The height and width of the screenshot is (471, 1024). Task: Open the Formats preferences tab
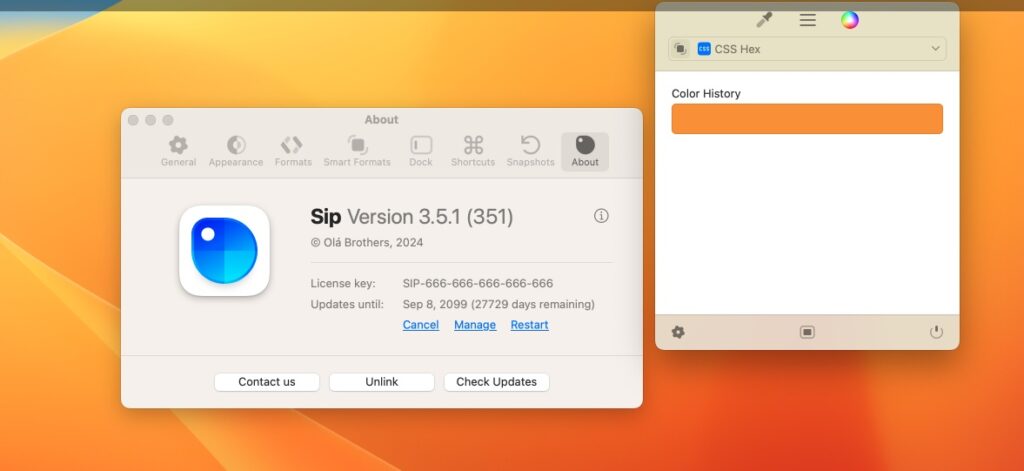pos(293,152)
